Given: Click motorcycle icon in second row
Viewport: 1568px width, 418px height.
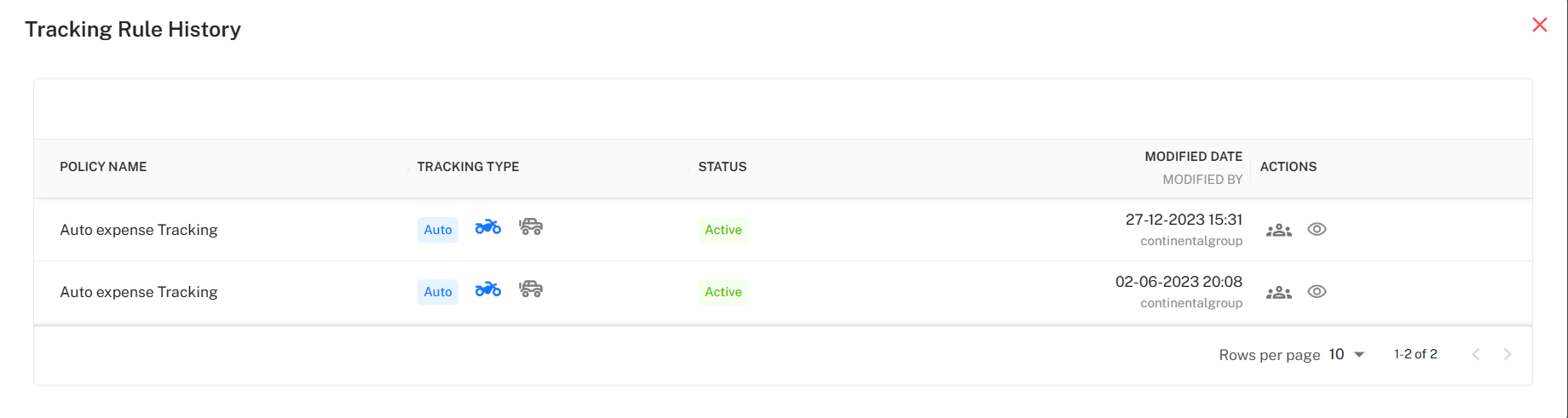Looking at the screenshot, I should pyautogui.click(x=487, y=289).
